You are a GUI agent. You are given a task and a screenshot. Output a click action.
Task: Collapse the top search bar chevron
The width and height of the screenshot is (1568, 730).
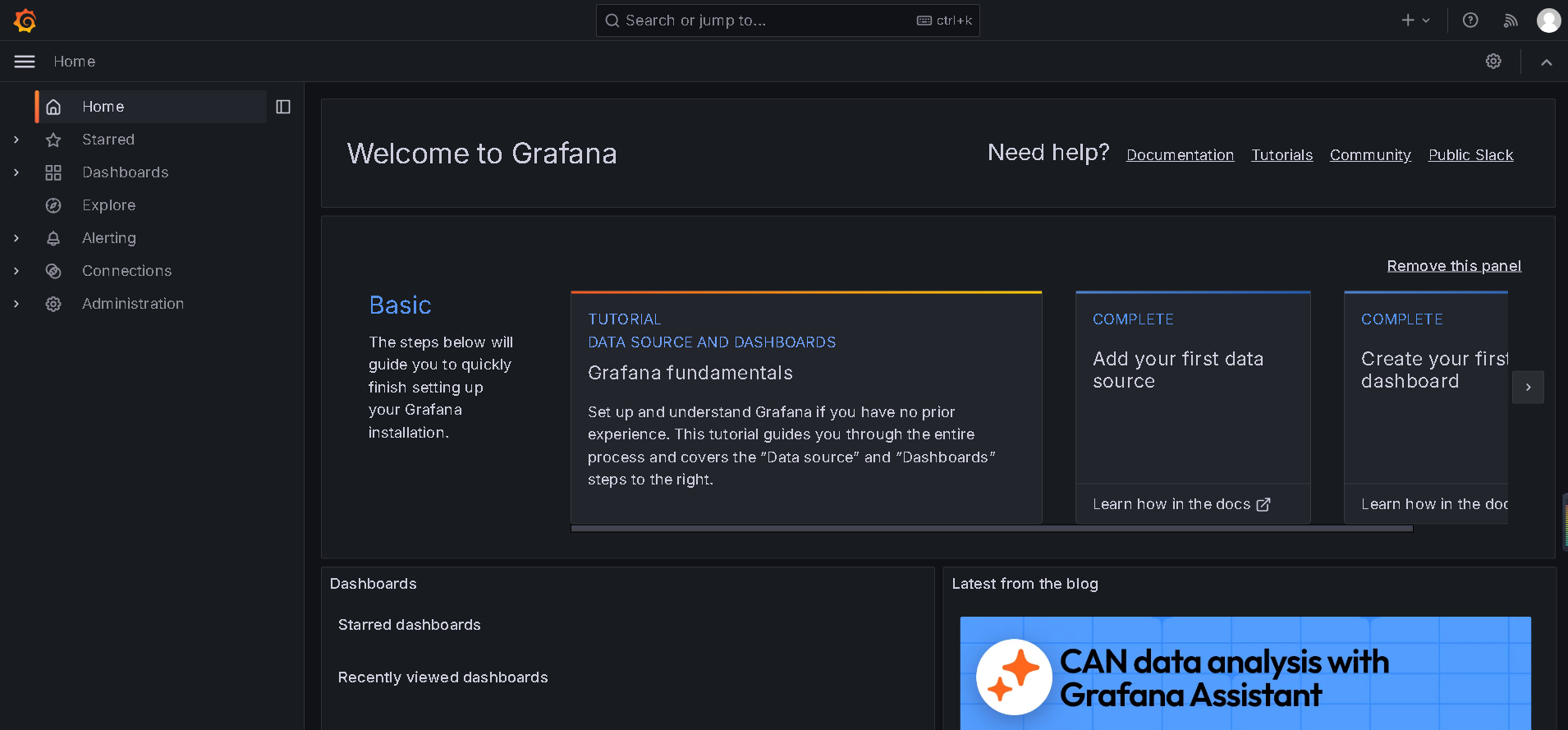(1546, 62)
